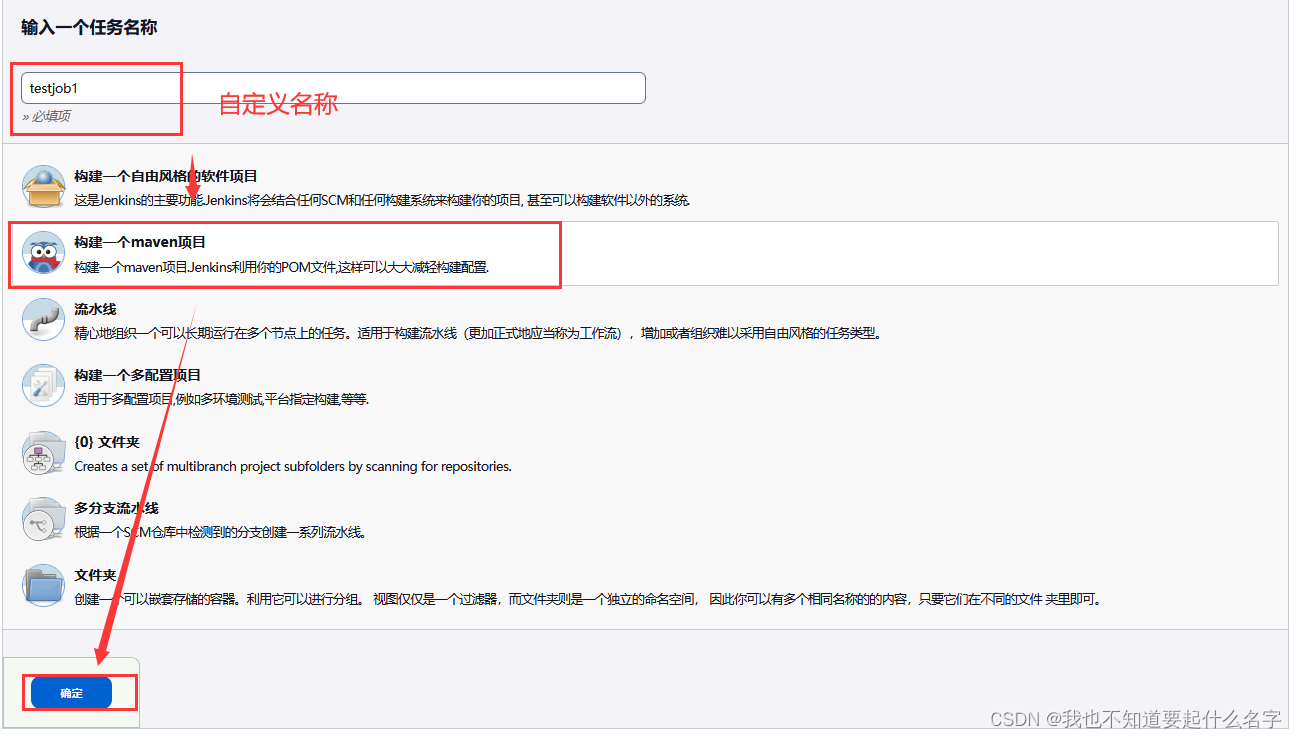Click the maven project owl icon

tap(44, 254)
